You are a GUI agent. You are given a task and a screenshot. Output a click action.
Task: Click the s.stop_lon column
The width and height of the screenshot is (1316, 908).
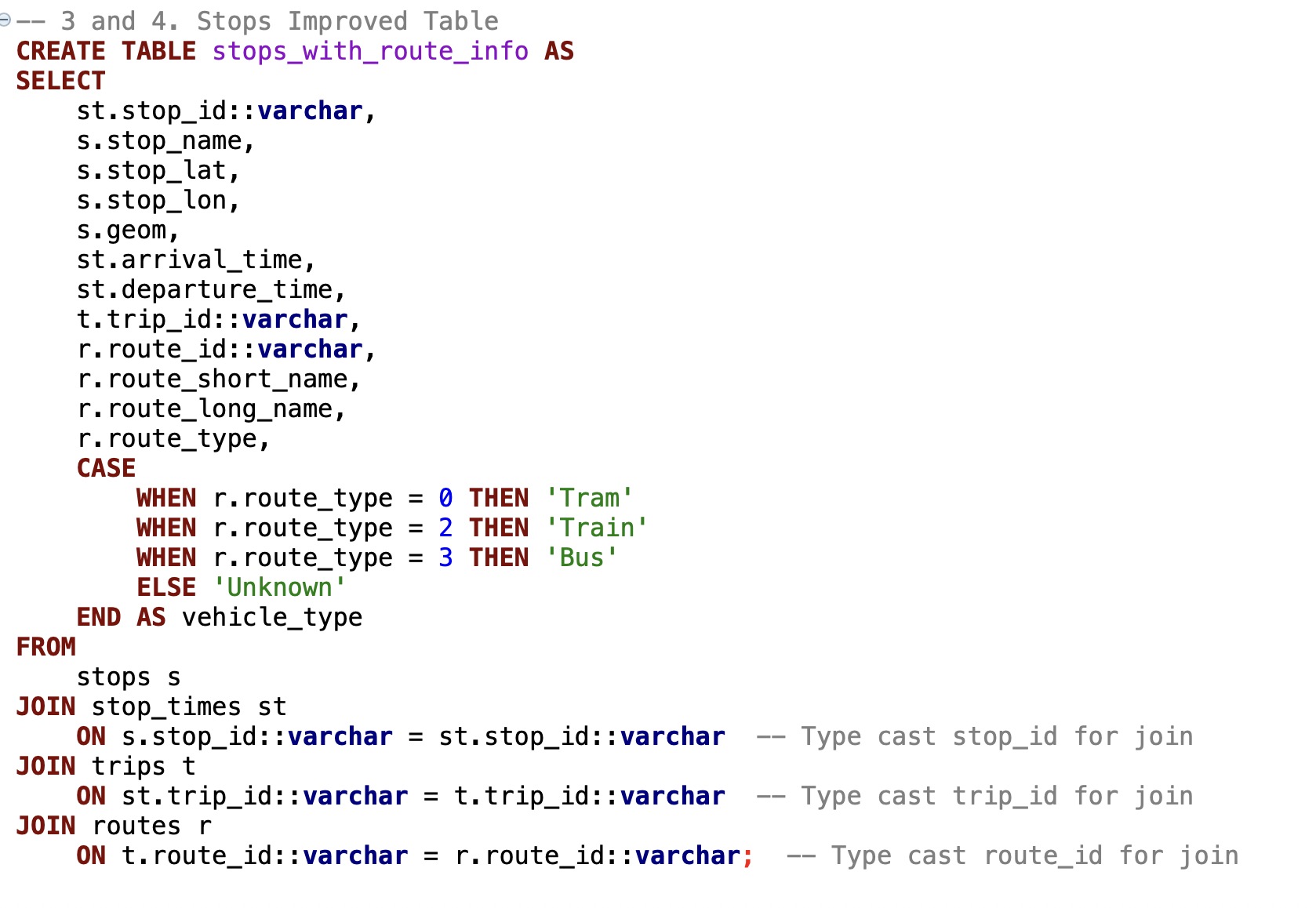click(158, 201)
